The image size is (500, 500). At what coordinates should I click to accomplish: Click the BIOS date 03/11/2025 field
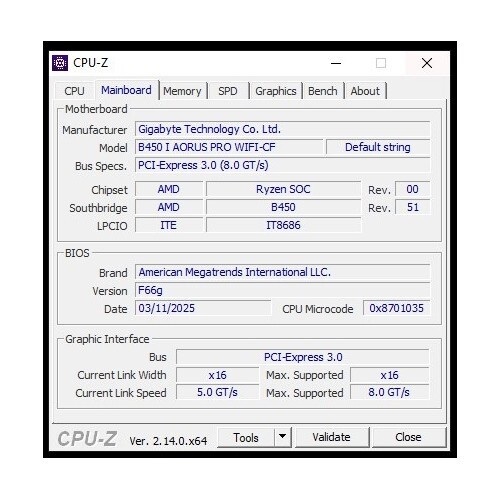[x=203, y=308]
